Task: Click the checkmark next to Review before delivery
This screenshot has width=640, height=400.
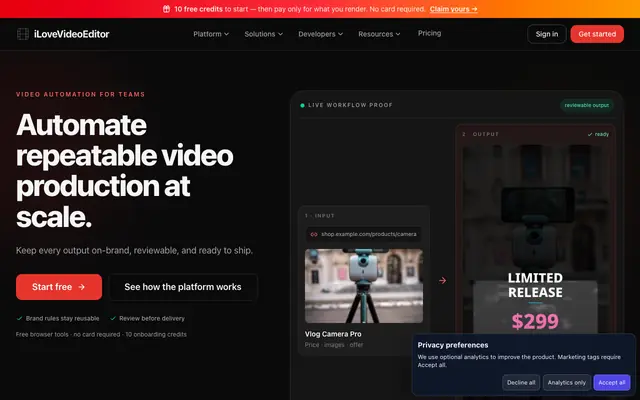Action: [x=113, y=318]
